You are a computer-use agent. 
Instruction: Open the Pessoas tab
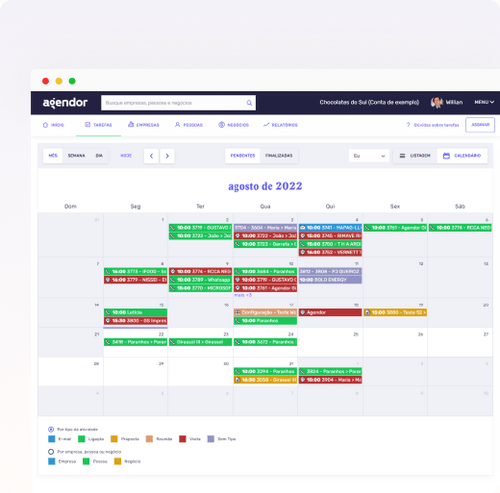point(189,125)
